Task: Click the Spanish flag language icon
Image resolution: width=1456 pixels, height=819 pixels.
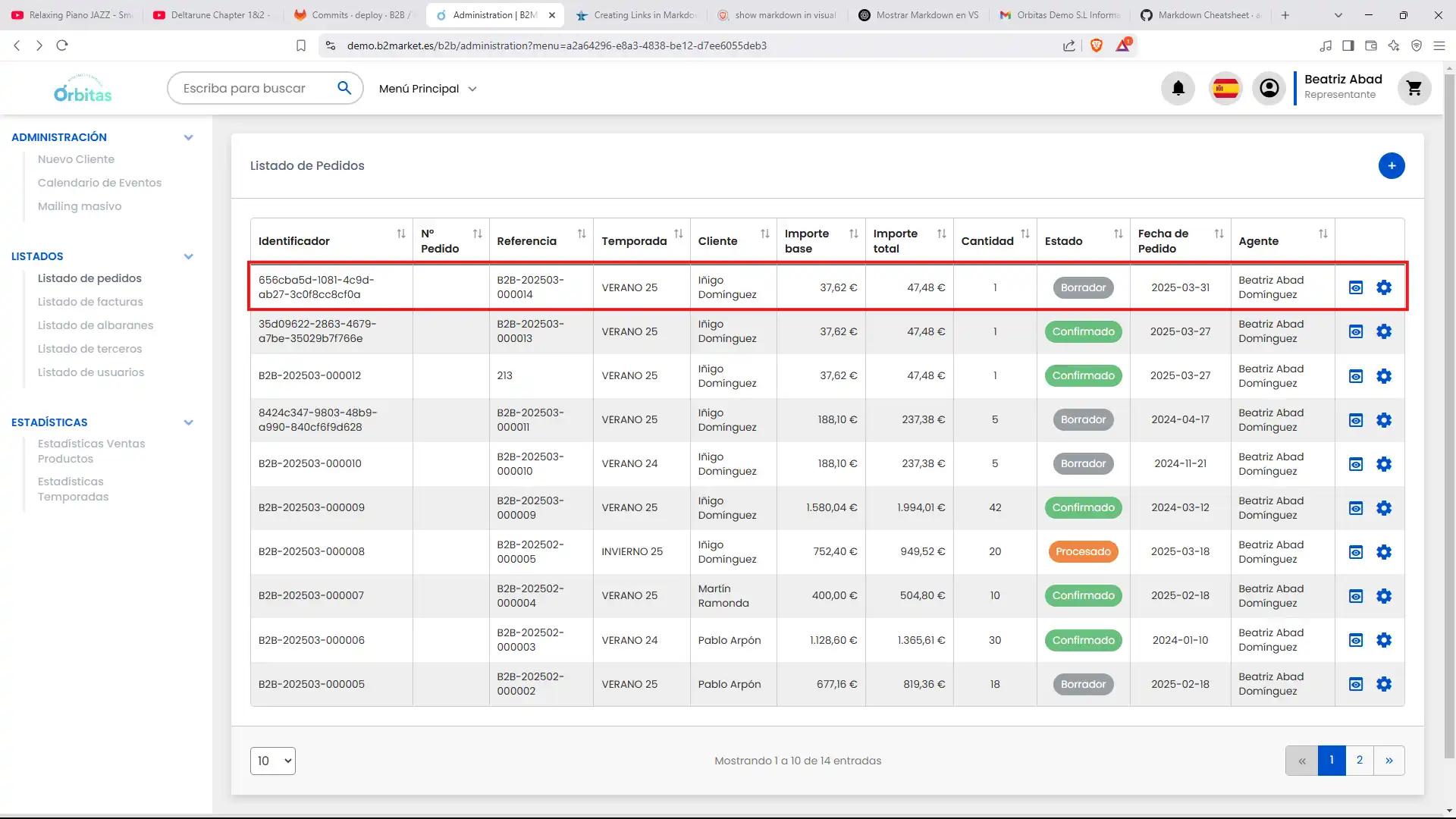Action: click(1225, 89)
